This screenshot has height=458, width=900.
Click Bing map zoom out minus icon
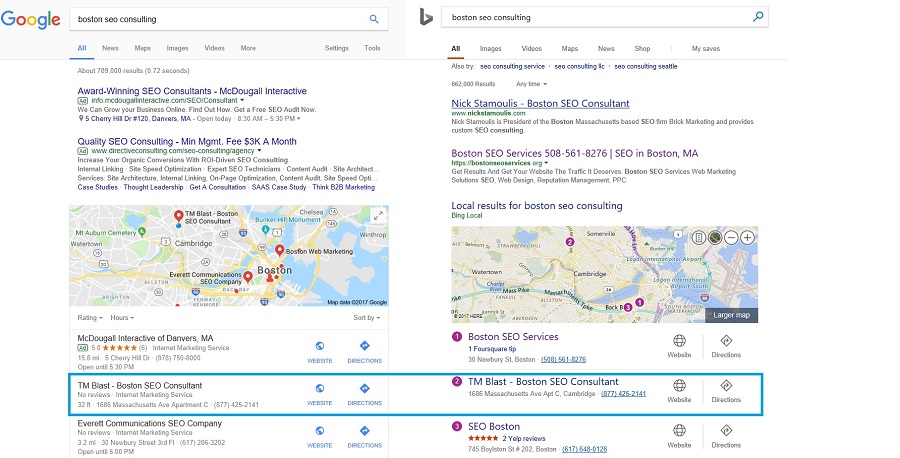click(731, 237)
